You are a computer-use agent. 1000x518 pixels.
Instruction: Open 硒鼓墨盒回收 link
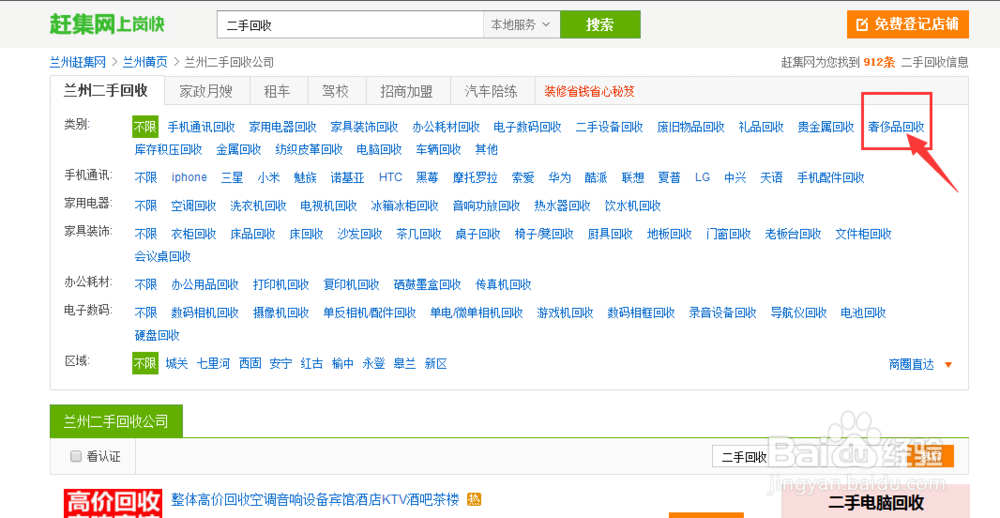click(x=427, y=284)
